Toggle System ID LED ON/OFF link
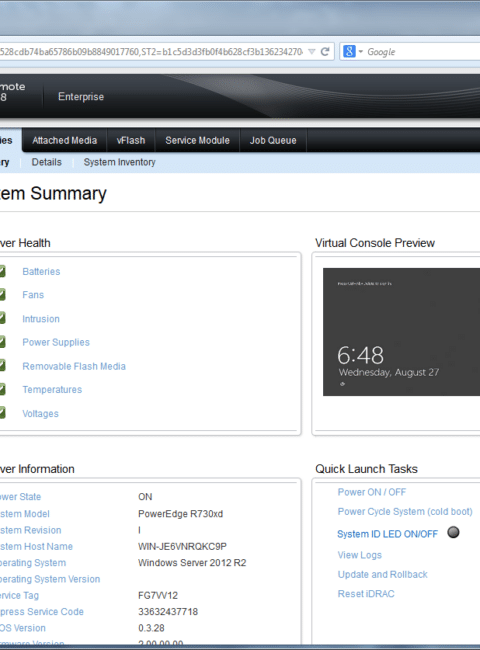The image size is (480, 650). 388,534
